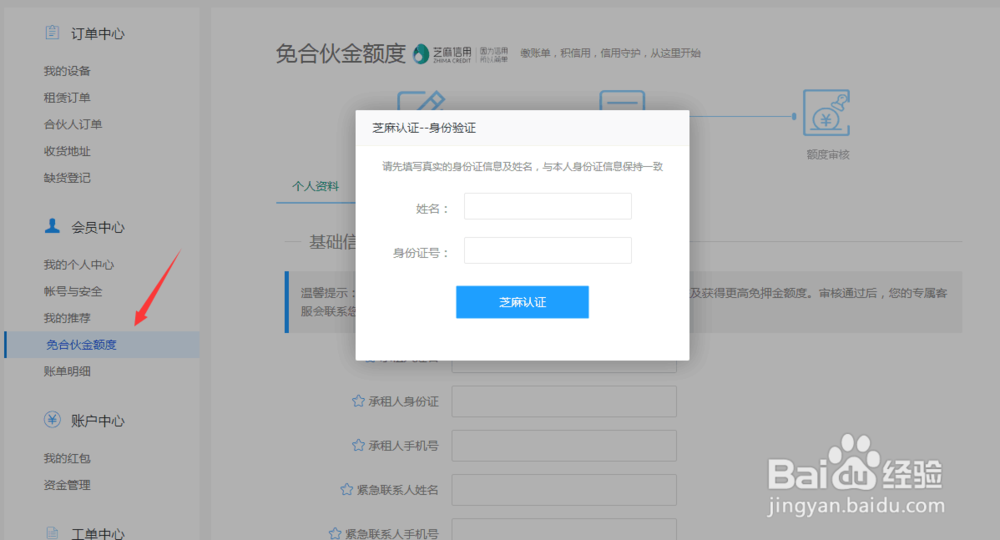Open 我的红包 in the sidebar

click(67, 458)
